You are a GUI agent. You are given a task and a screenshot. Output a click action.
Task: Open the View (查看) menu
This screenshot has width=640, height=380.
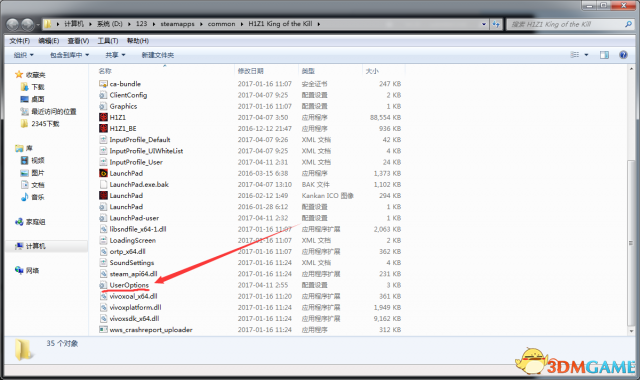click(x=78, y=41)
